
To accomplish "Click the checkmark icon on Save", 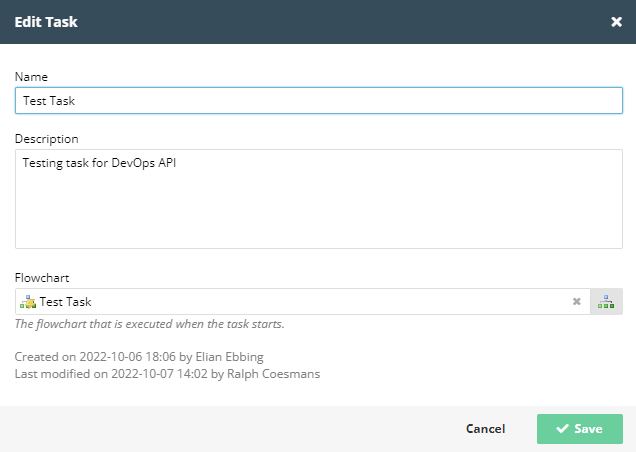I will click(562, 428).
